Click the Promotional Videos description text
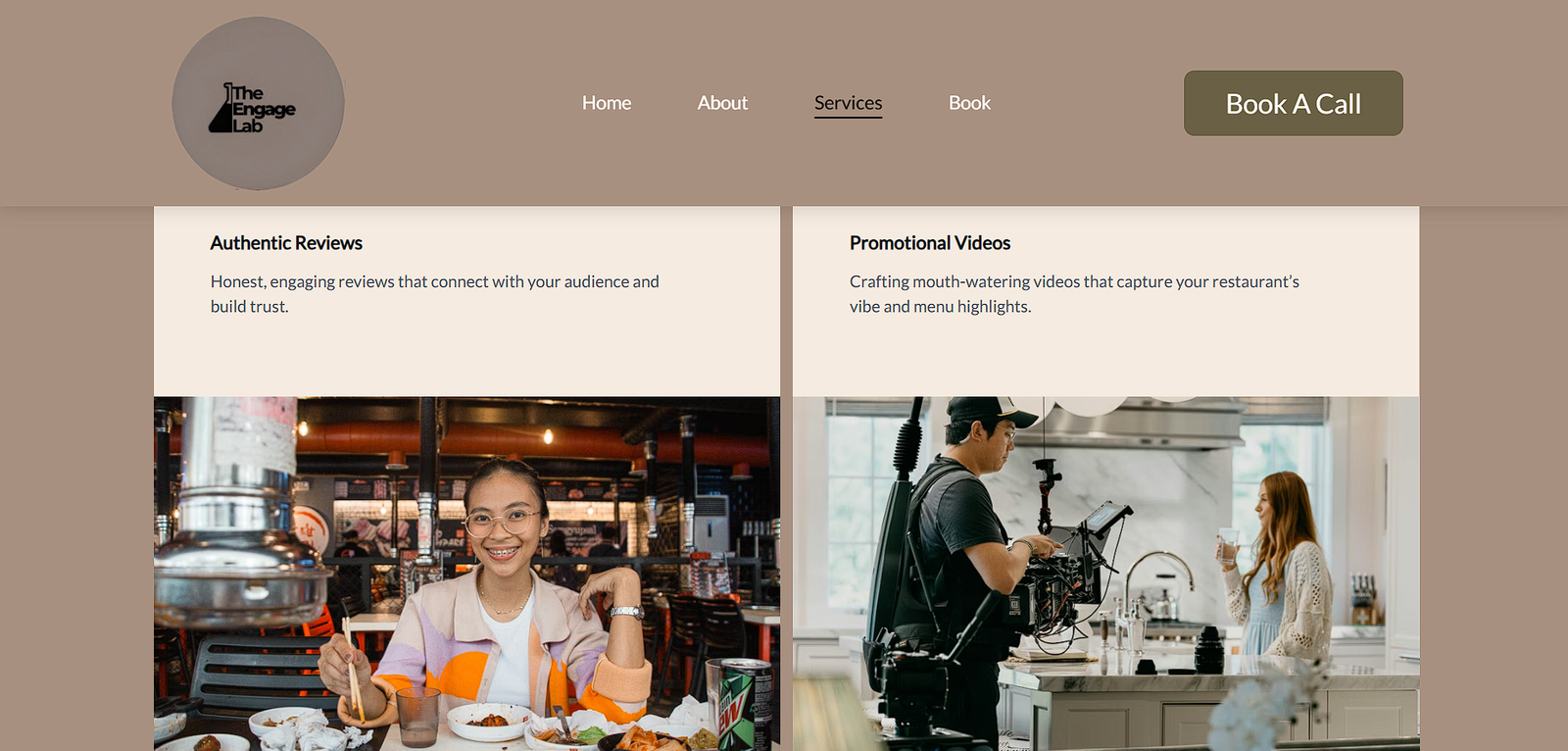Screen dimensions: 1568x751 coord(1074,294)
